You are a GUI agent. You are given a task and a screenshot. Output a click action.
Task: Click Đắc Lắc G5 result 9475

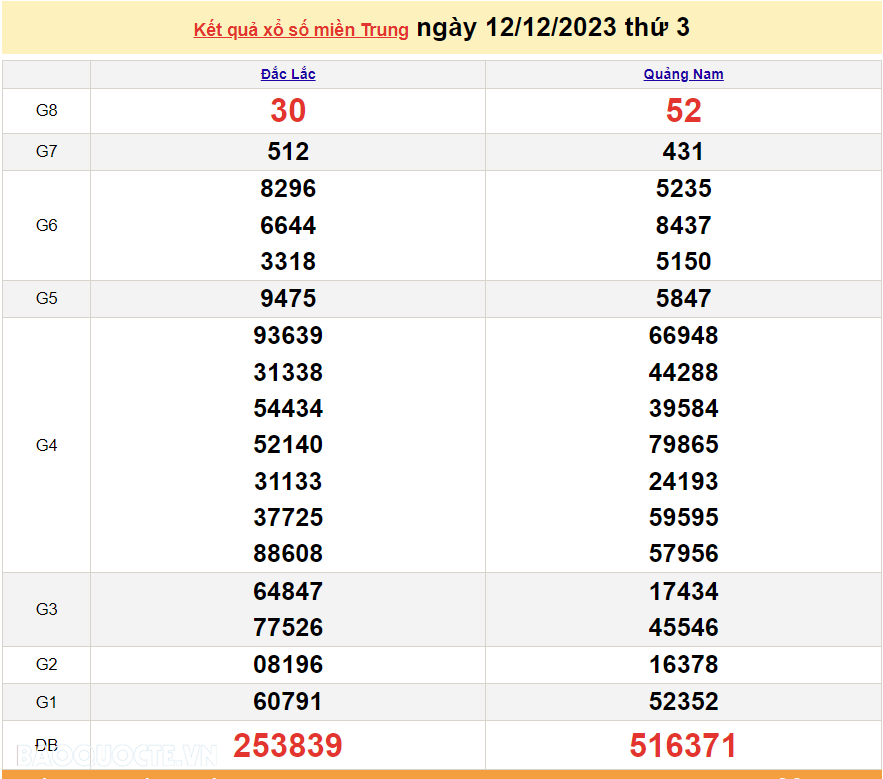[x=288, y=299]
